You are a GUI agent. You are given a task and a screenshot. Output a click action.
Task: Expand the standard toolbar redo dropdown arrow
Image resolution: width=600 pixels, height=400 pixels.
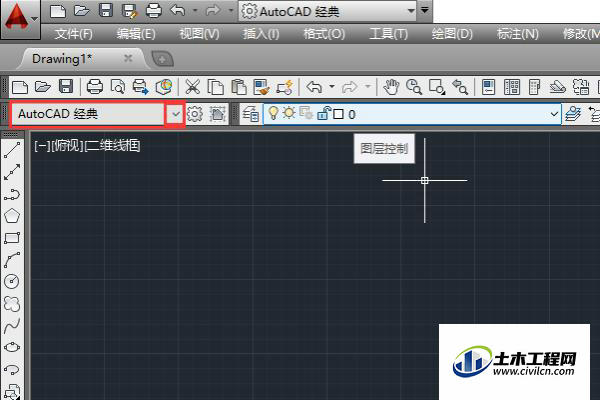click(x=367, y=87)
